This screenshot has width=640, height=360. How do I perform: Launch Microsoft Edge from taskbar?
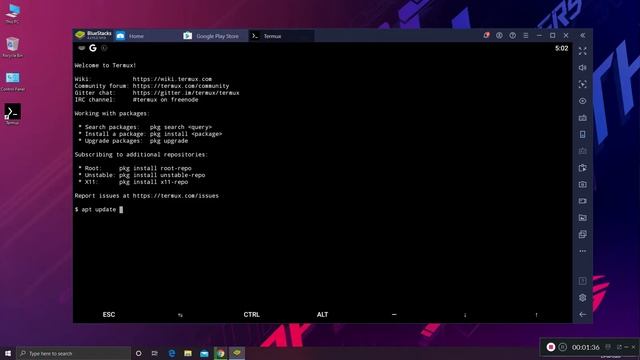171,353
